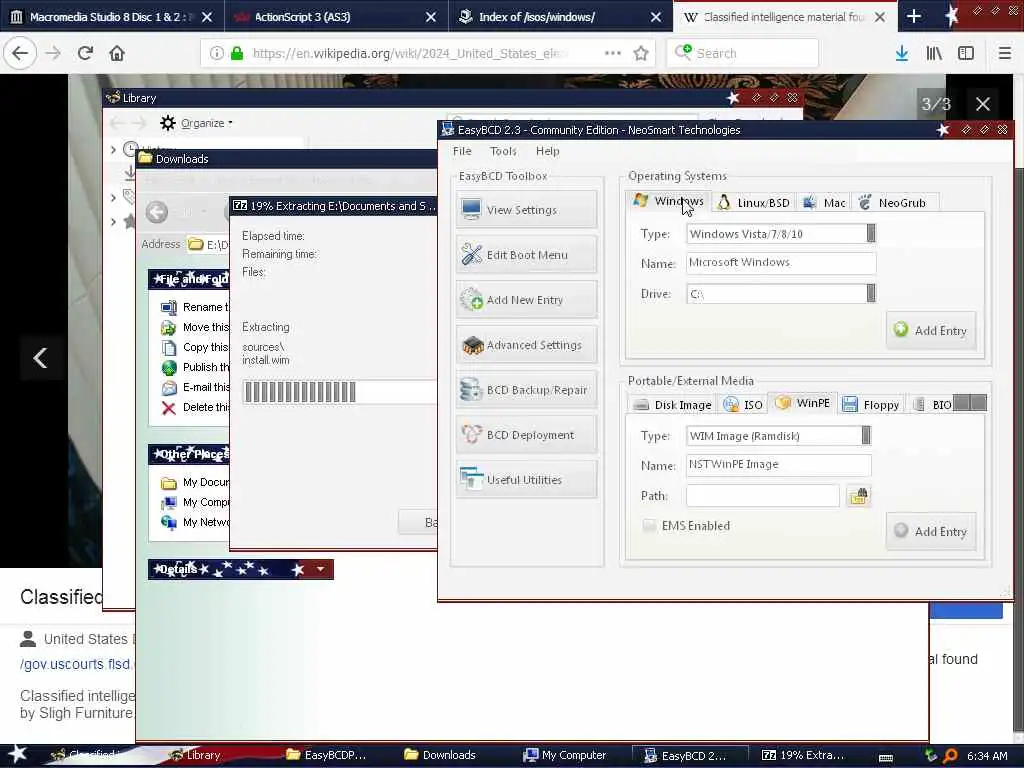Open BCD Backup/Repair section
This screenshot has height=768, width=1024.
pyautogui.click(x=526, y=390)
